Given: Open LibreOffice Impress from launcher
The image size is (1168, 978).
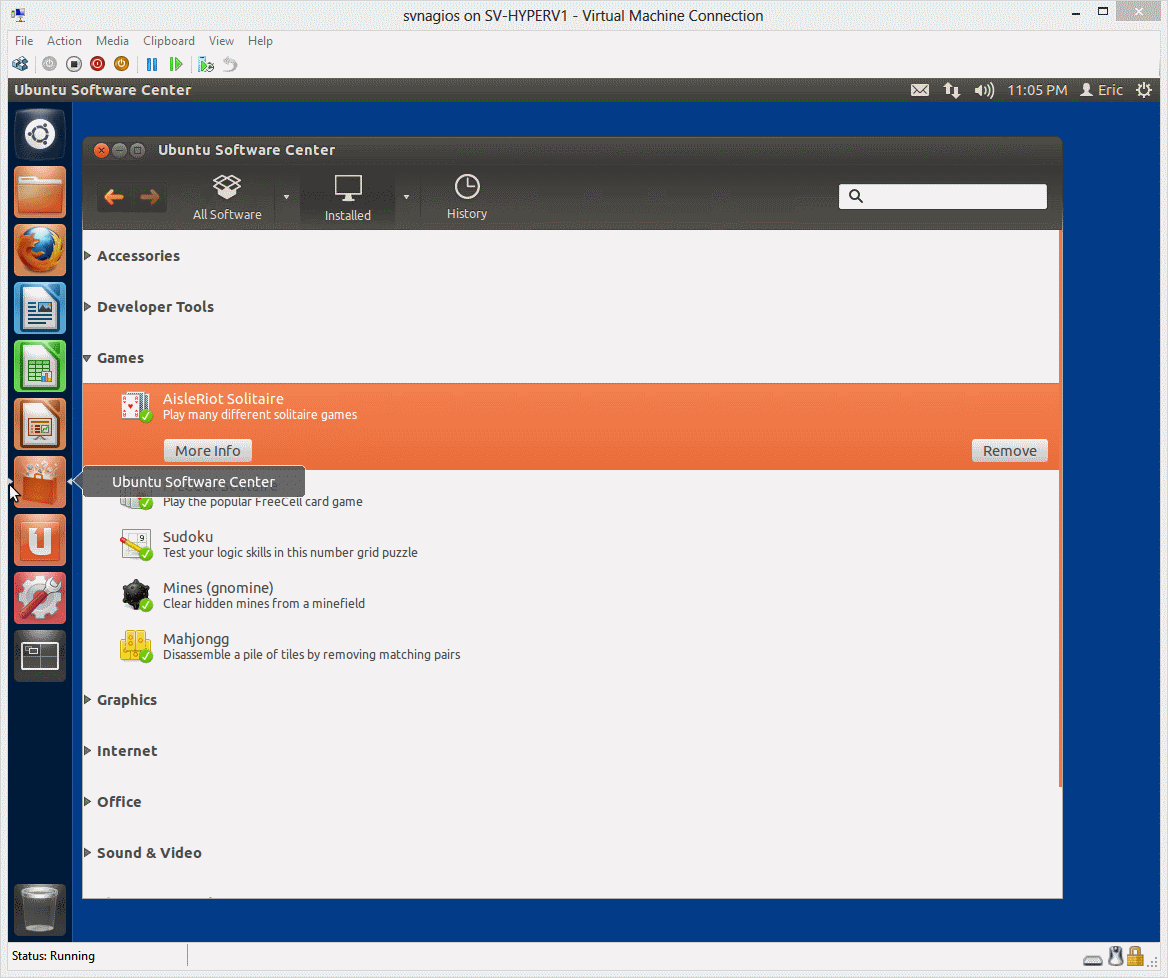Looking at the screenshot, I should point(39,425).
